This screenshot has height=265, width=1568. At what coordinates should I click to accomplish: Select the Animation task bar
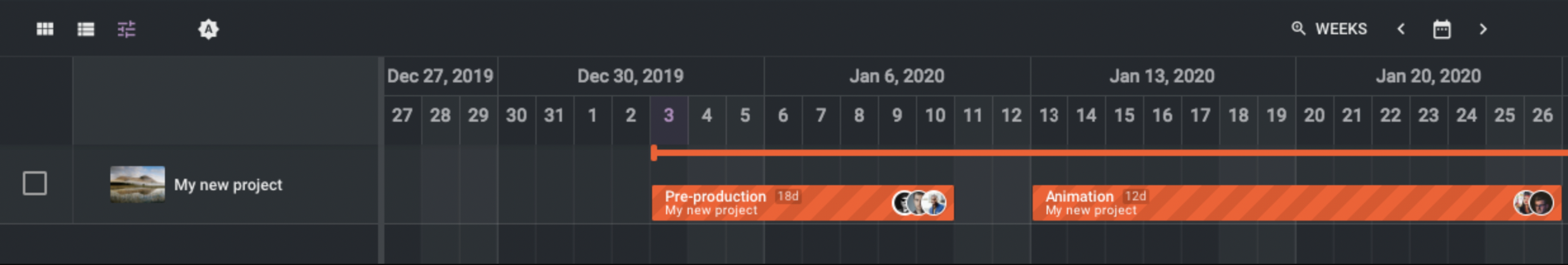pyautogui.click(x=1269, y=203)
